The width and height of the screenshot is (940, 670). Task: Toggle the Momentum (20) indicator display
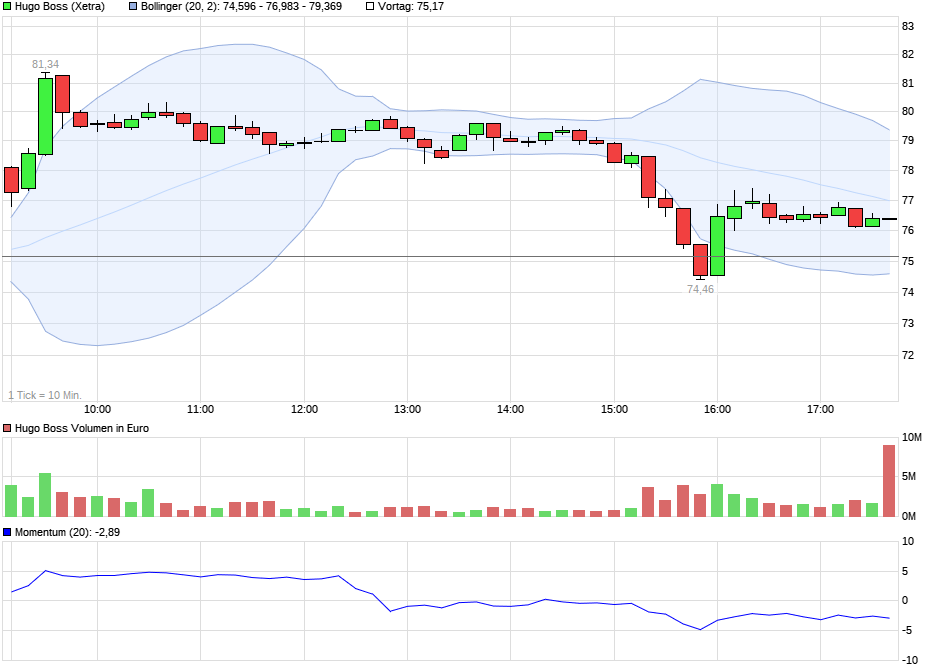[60, 533]
